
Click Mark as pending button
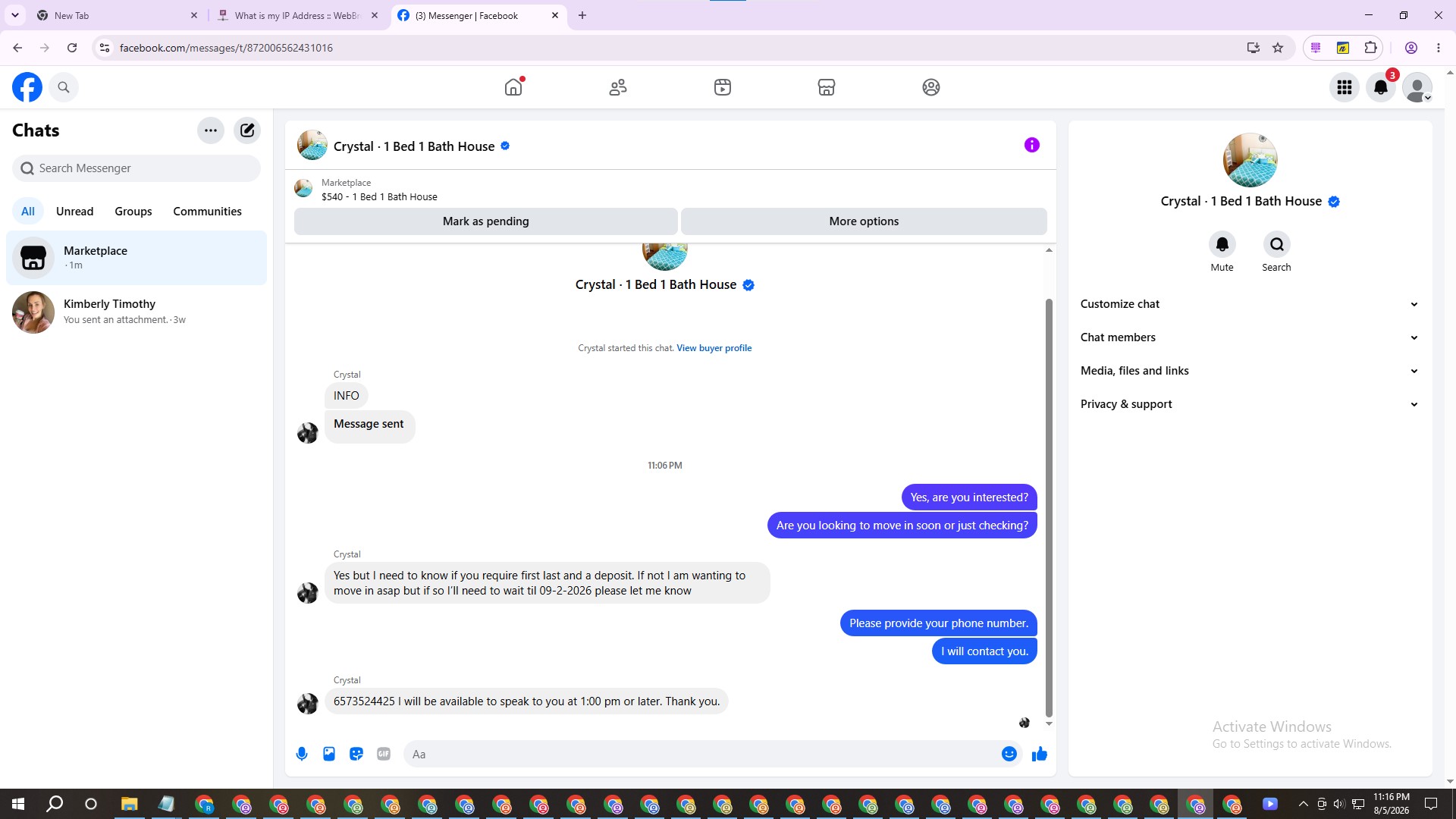pos(486,221)
